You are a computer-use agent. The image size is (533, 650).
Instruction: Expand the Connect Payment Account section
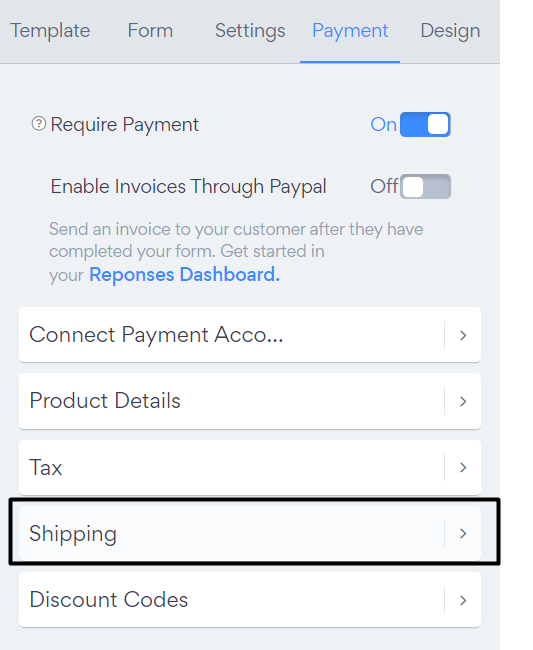(250, 335)
